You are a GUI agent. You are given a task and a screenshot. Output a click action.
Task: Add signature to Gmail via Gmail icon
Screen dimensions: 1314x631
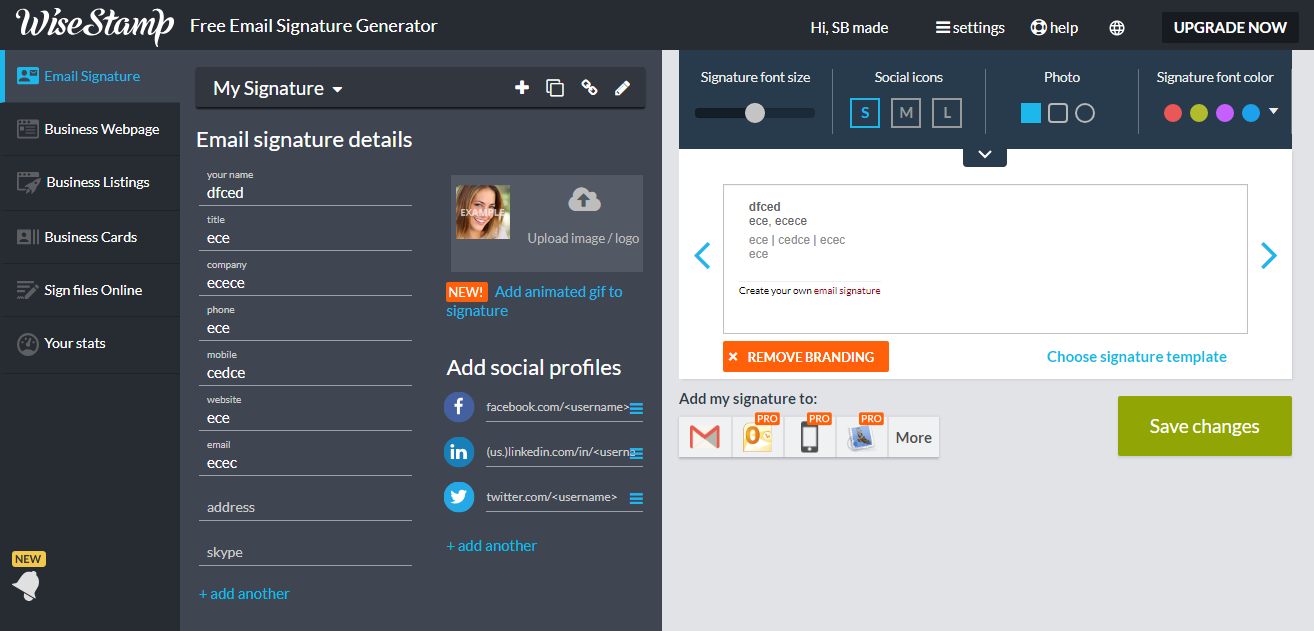coord(705,437)
